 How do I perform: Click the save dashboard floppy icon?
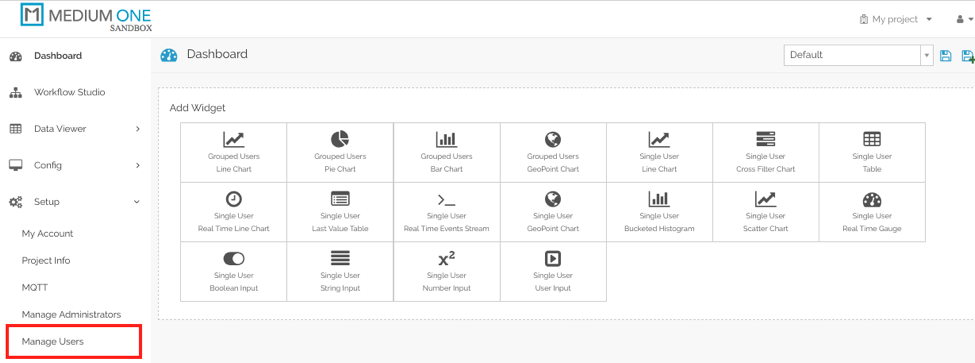click(x=945, y=55)
